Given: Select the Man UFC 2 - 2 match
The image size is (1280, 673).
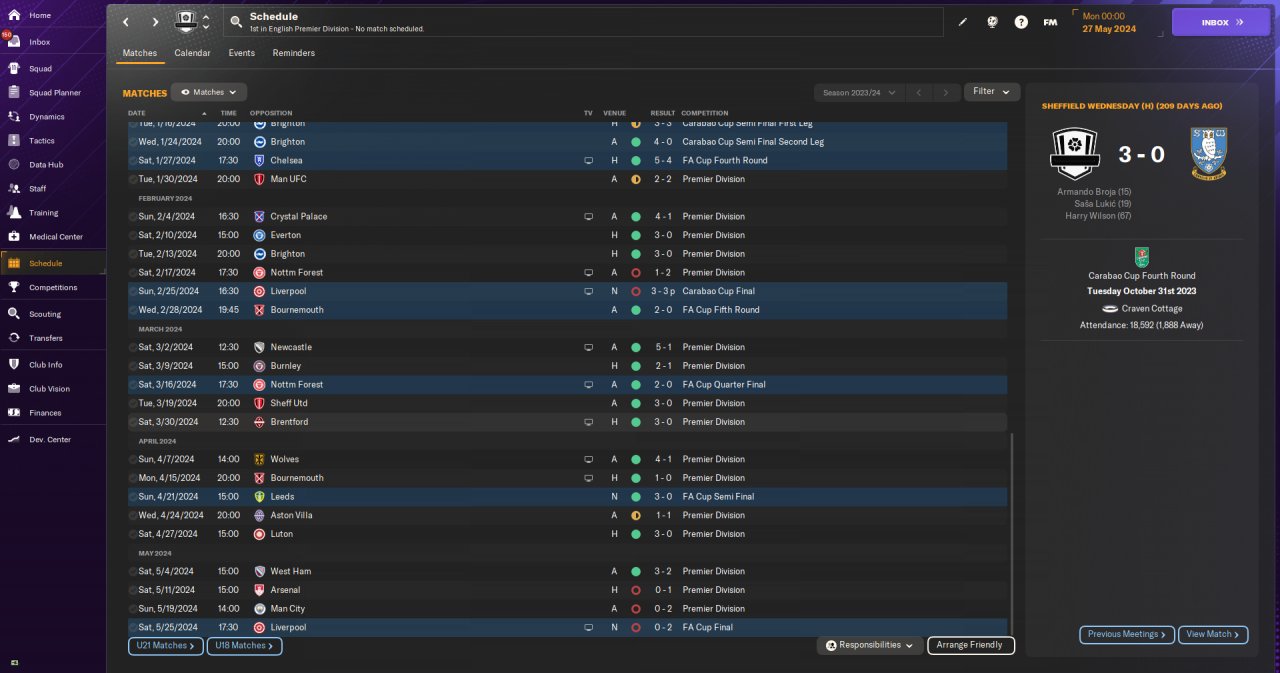Looking at the screenshot, I should (x=567, y=179).
